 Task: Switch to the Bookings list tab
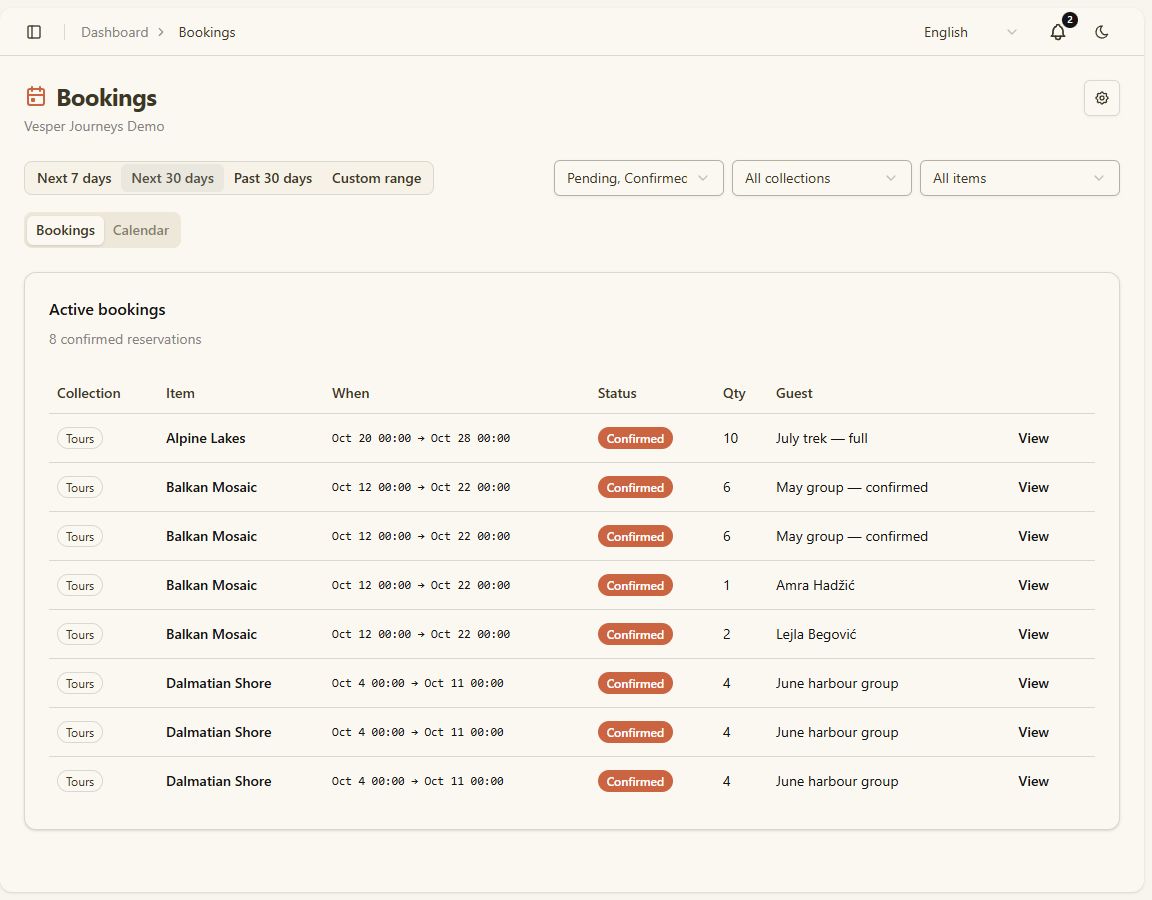tap(65, 230)
